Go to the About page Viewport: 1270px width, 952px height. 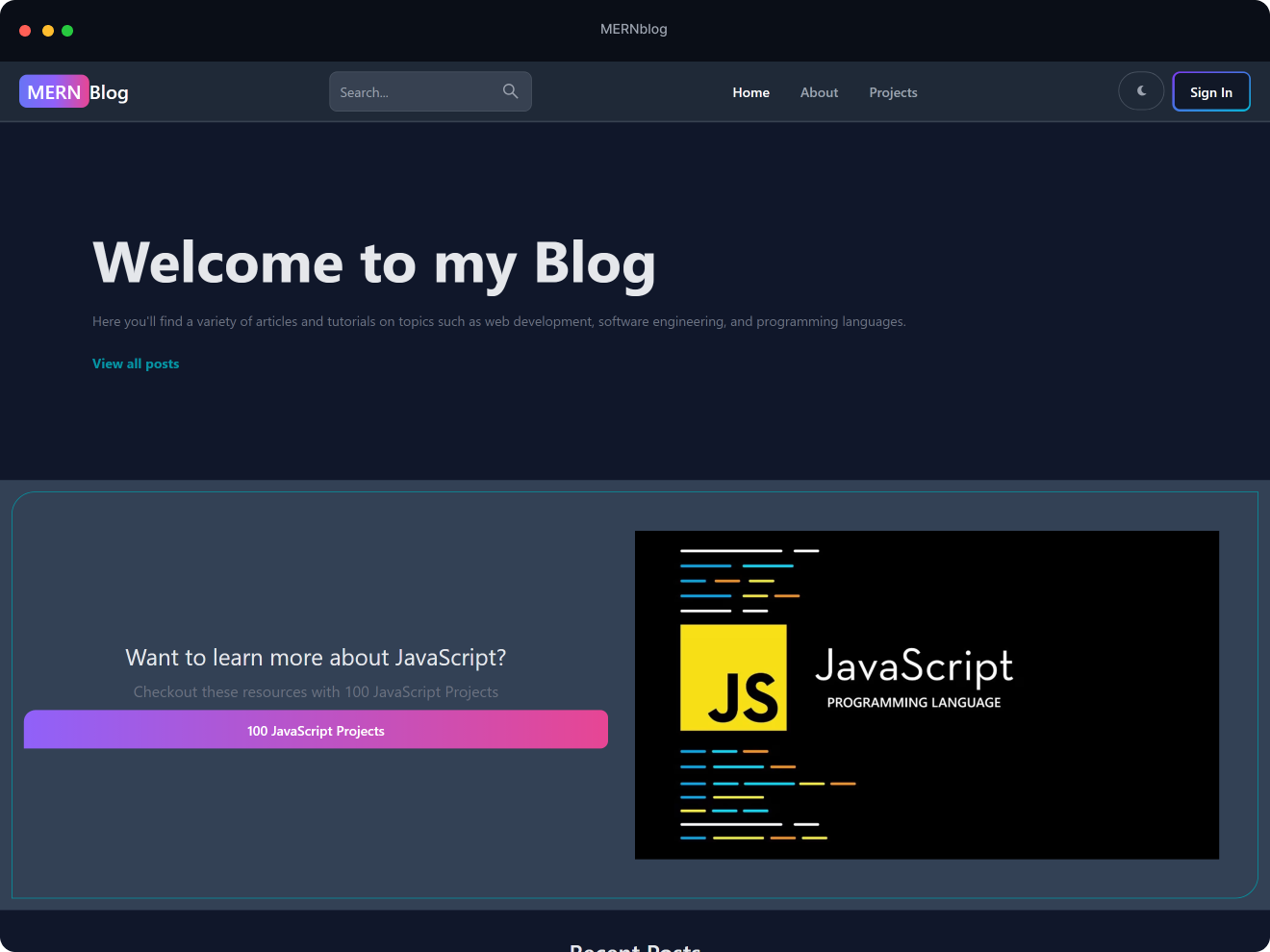point(819,92)
